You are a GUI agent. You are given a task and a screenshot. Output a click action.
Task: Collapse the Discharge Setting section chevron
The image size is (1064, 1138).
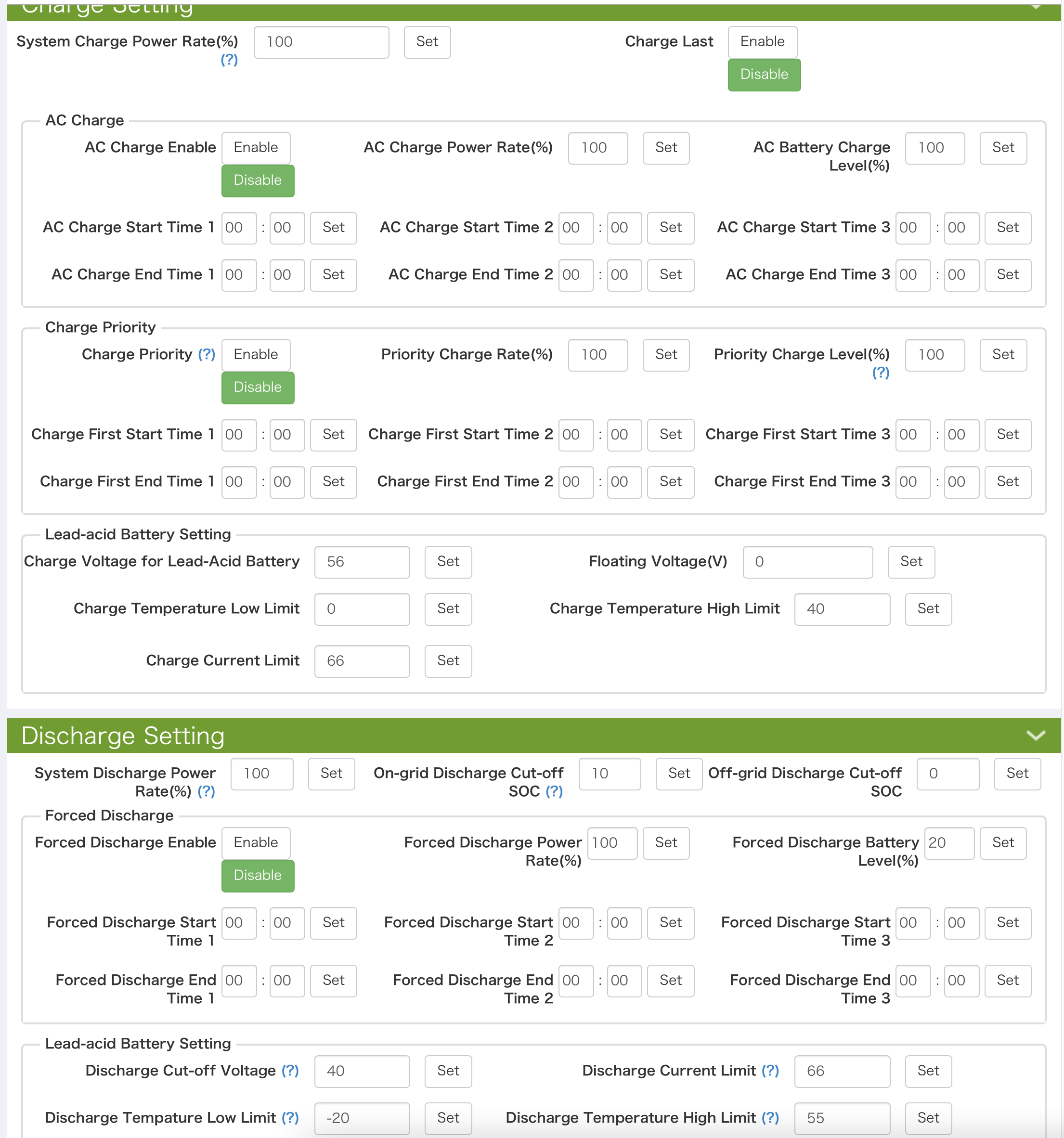(x=1036, y=735)
